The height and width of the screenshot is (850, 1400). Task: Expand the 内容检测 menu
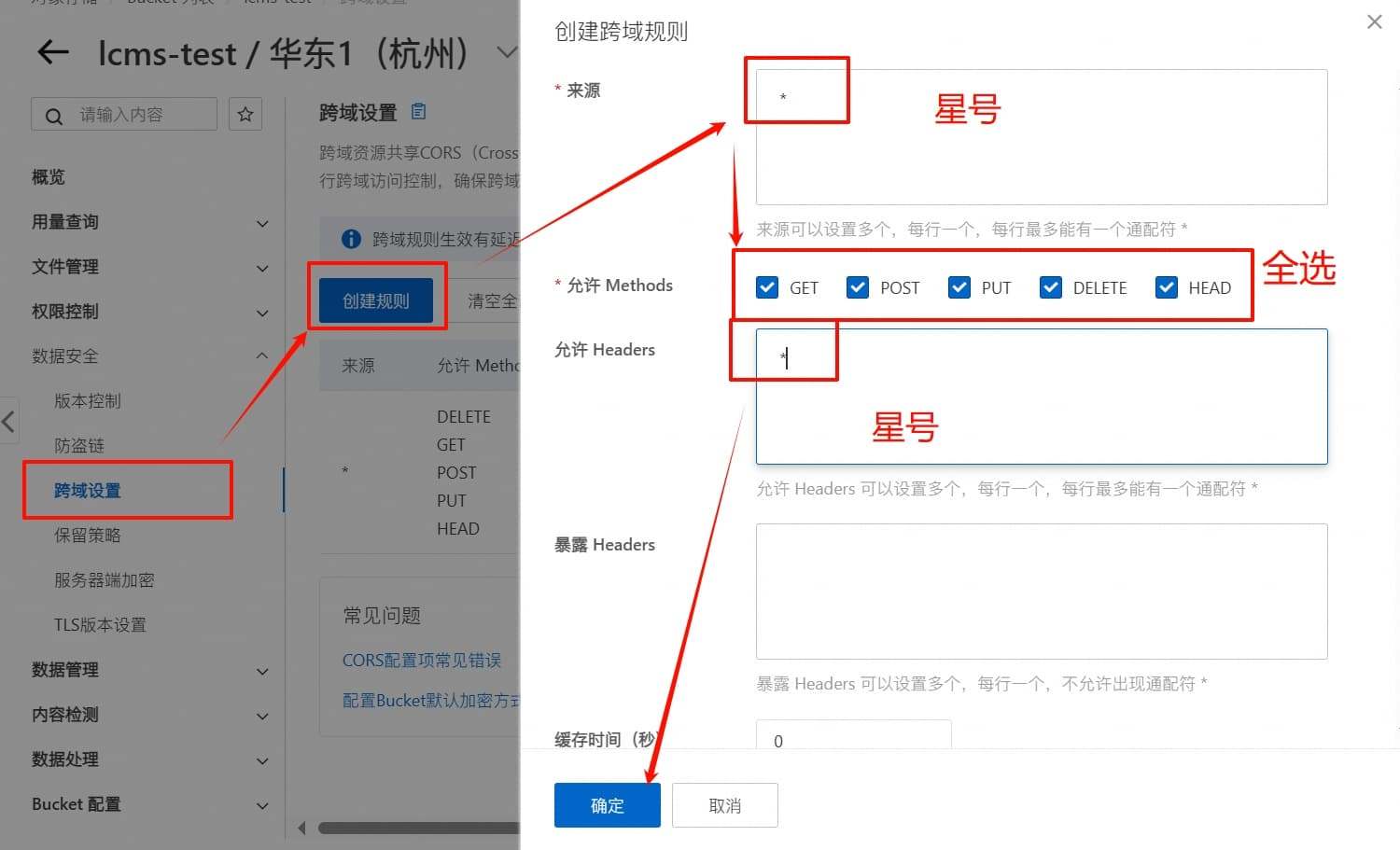tap(262, 716)
